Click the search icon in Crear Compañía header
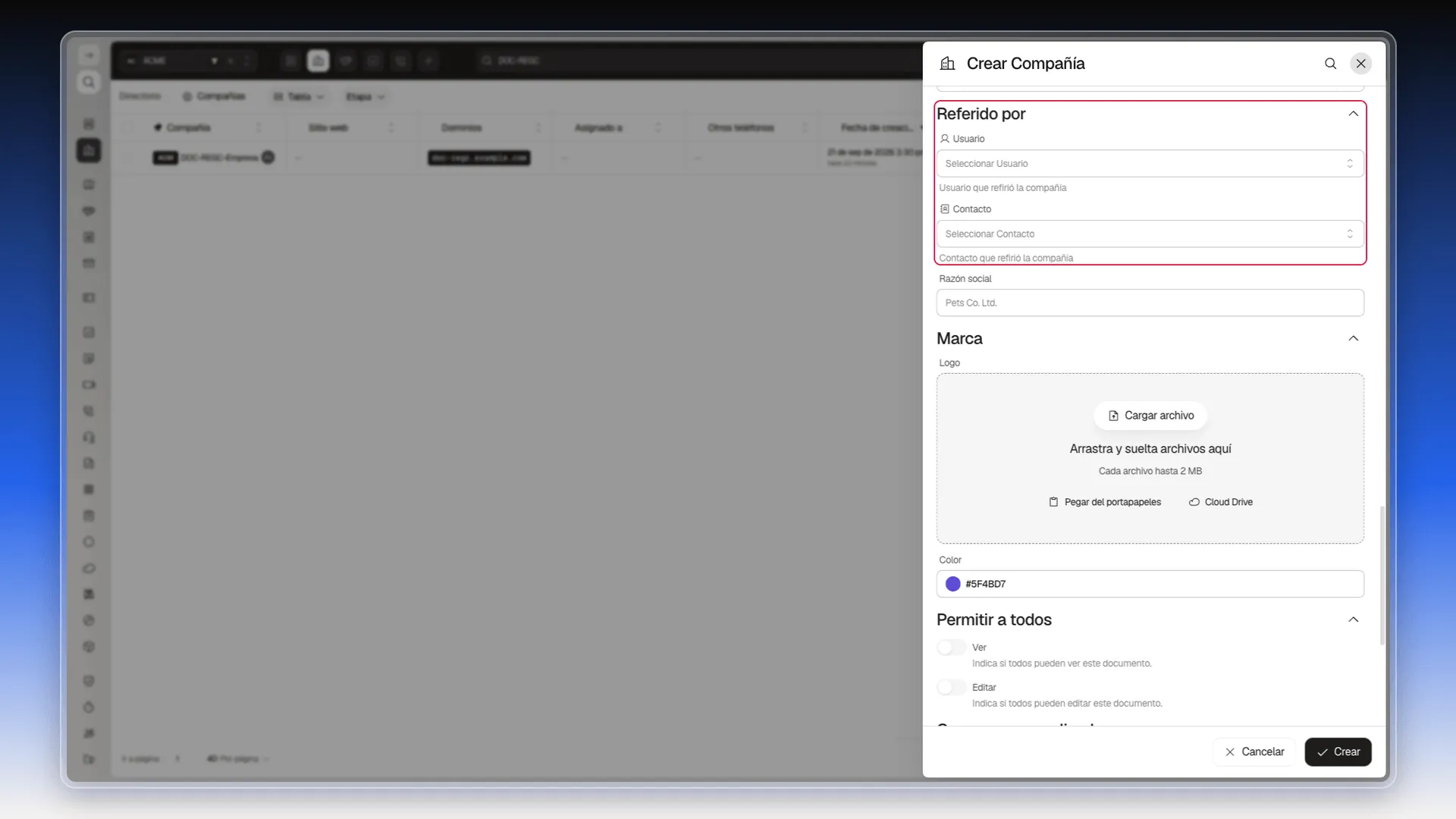This screenshot has height=819, width=1456. click(1330, 64)
